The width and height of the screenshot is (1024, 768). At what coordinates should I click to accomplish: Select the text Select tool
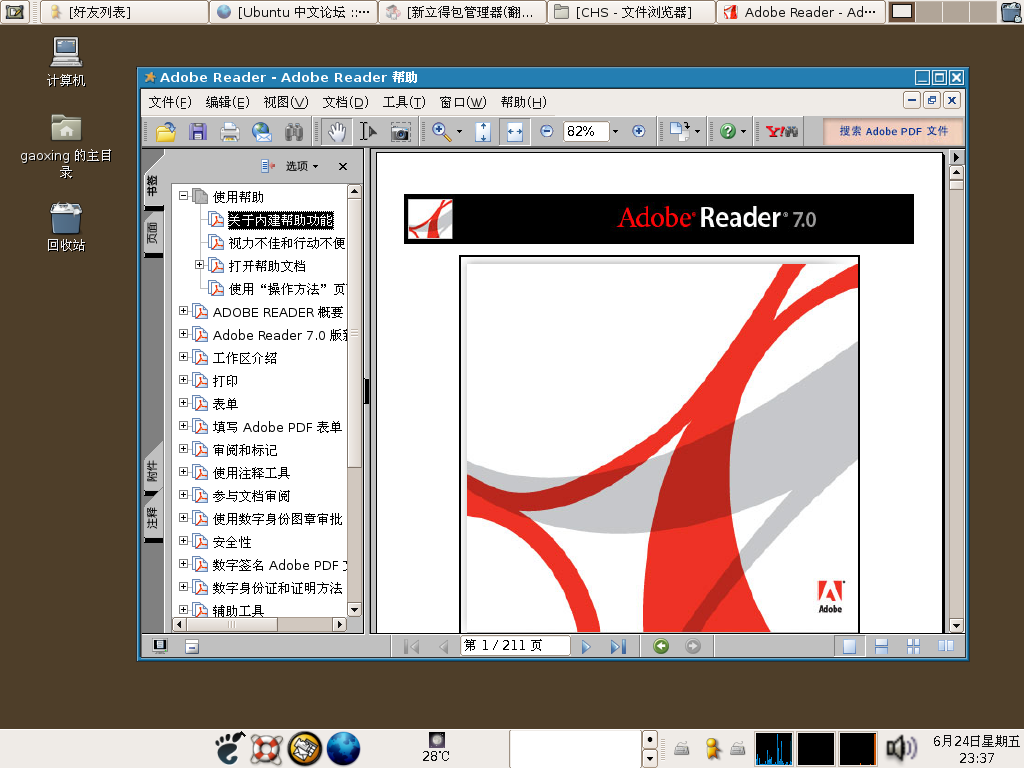[x=368, y=132]
